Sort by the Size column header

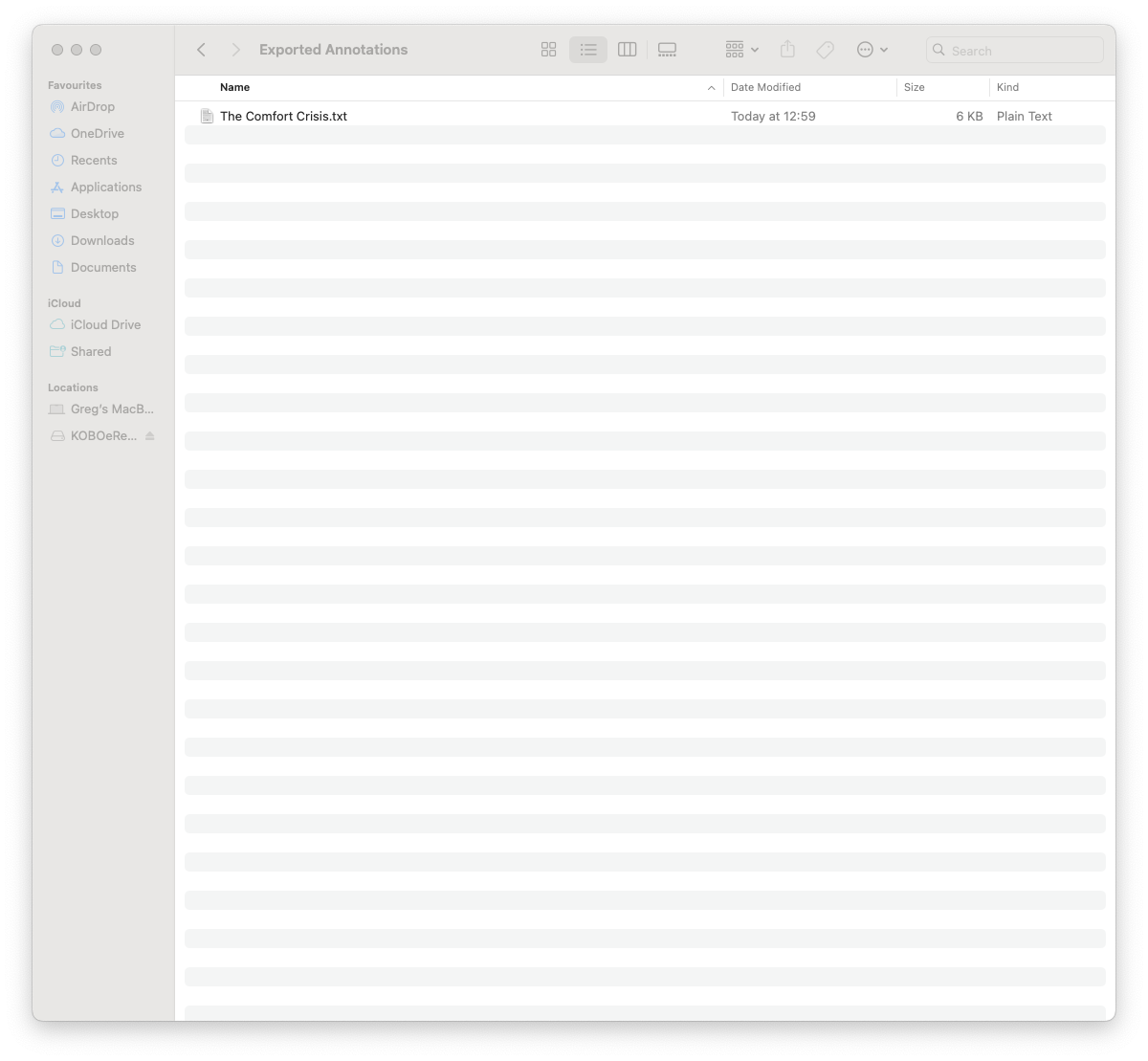click(915, 87)
